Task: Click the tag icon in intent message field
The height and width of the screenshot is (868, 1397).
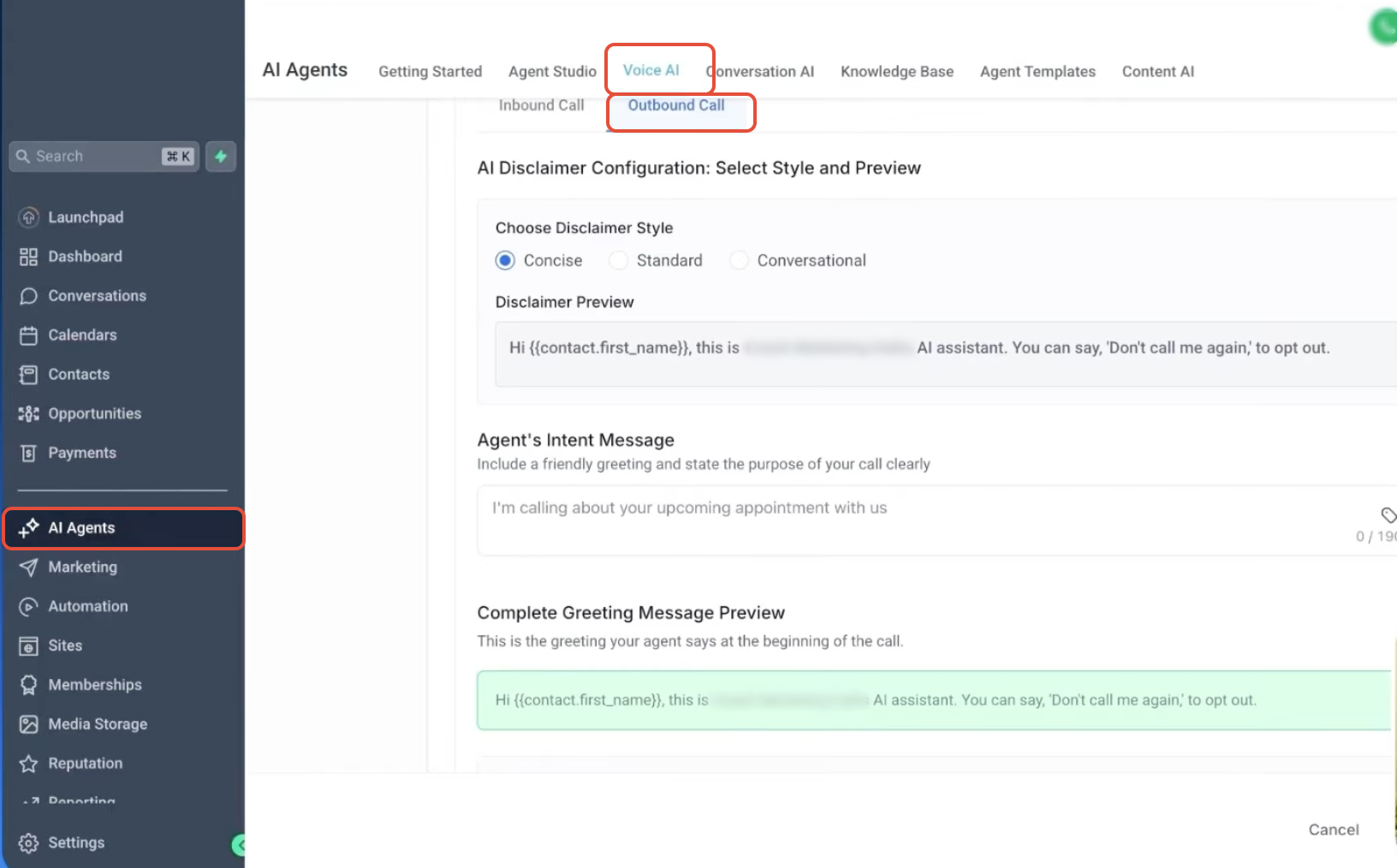Action: (1388, 514)
